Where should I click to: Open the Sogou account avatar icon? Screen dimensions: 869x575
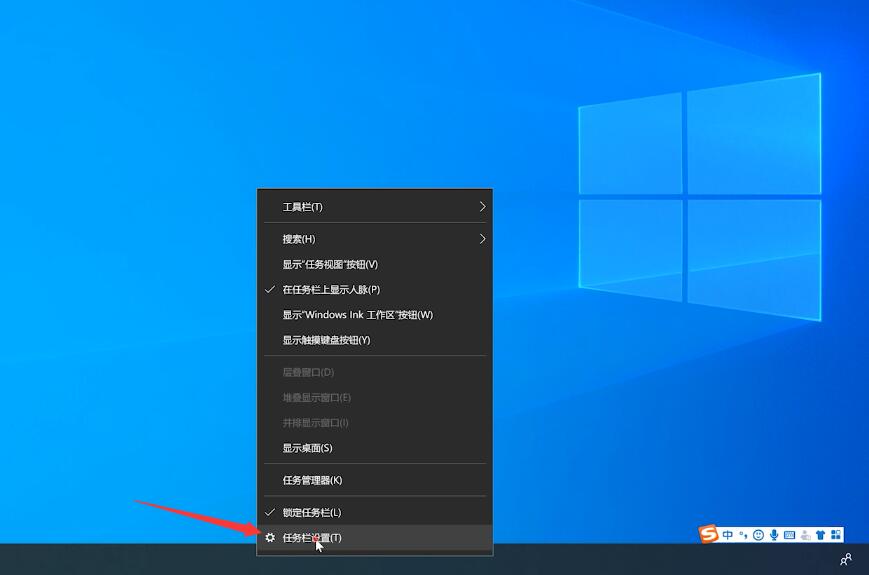click(805, 535)
